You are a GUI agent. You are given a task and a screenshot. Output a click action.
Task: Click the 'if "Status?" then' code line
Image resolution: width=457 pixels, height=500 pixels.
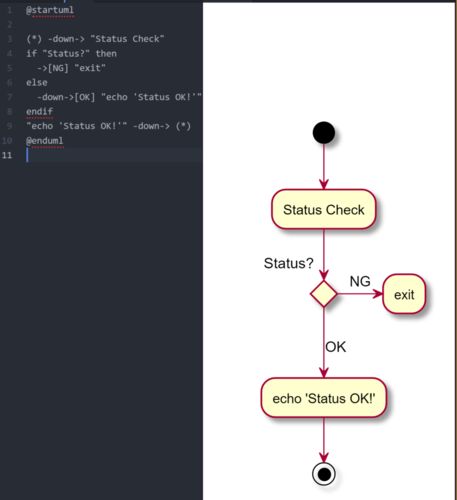71,53
